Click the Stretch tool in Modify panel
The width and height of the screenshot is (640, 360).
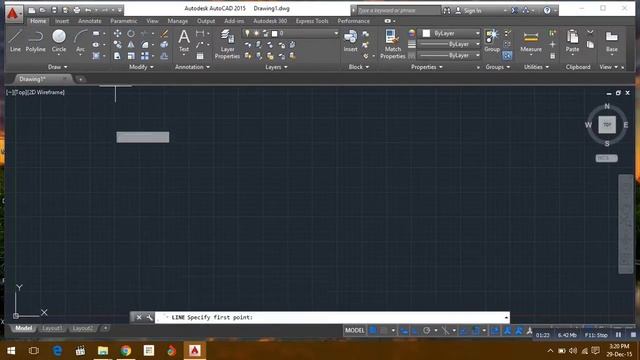(117, 56)
